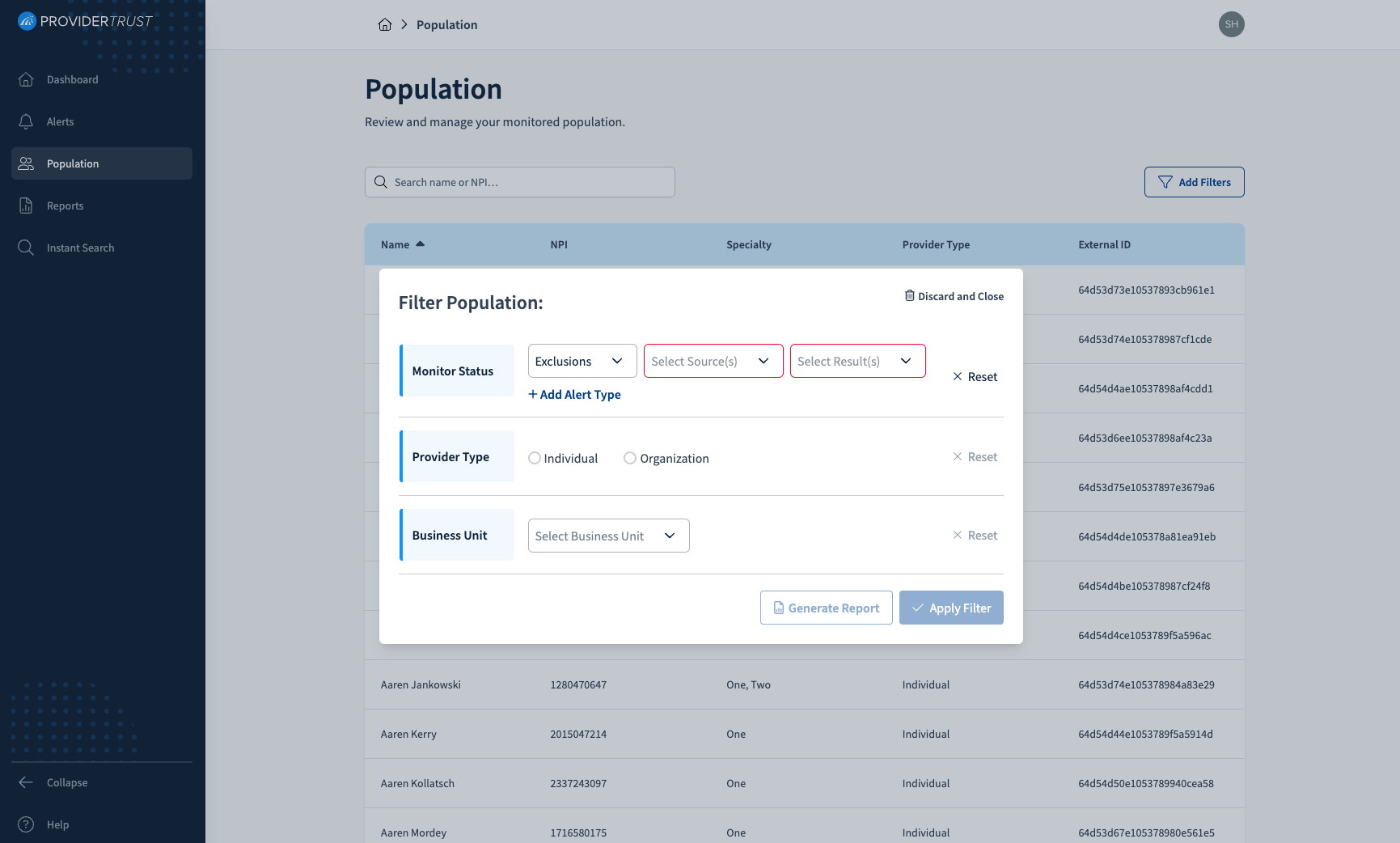Click the home icon in breadcrumb
The height and width of the screenshot is (843, 1400).
tap(385, 24)
